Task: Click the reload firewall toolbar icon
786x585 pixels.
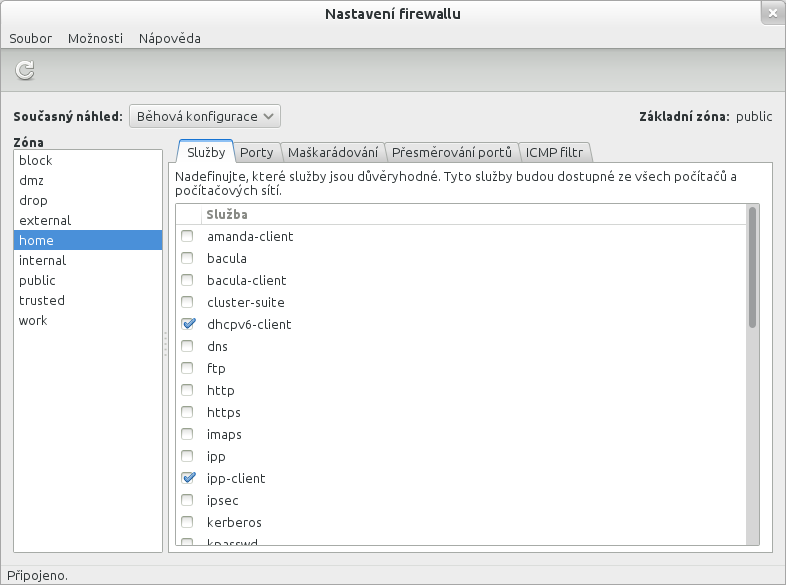Action: (25, 70)
